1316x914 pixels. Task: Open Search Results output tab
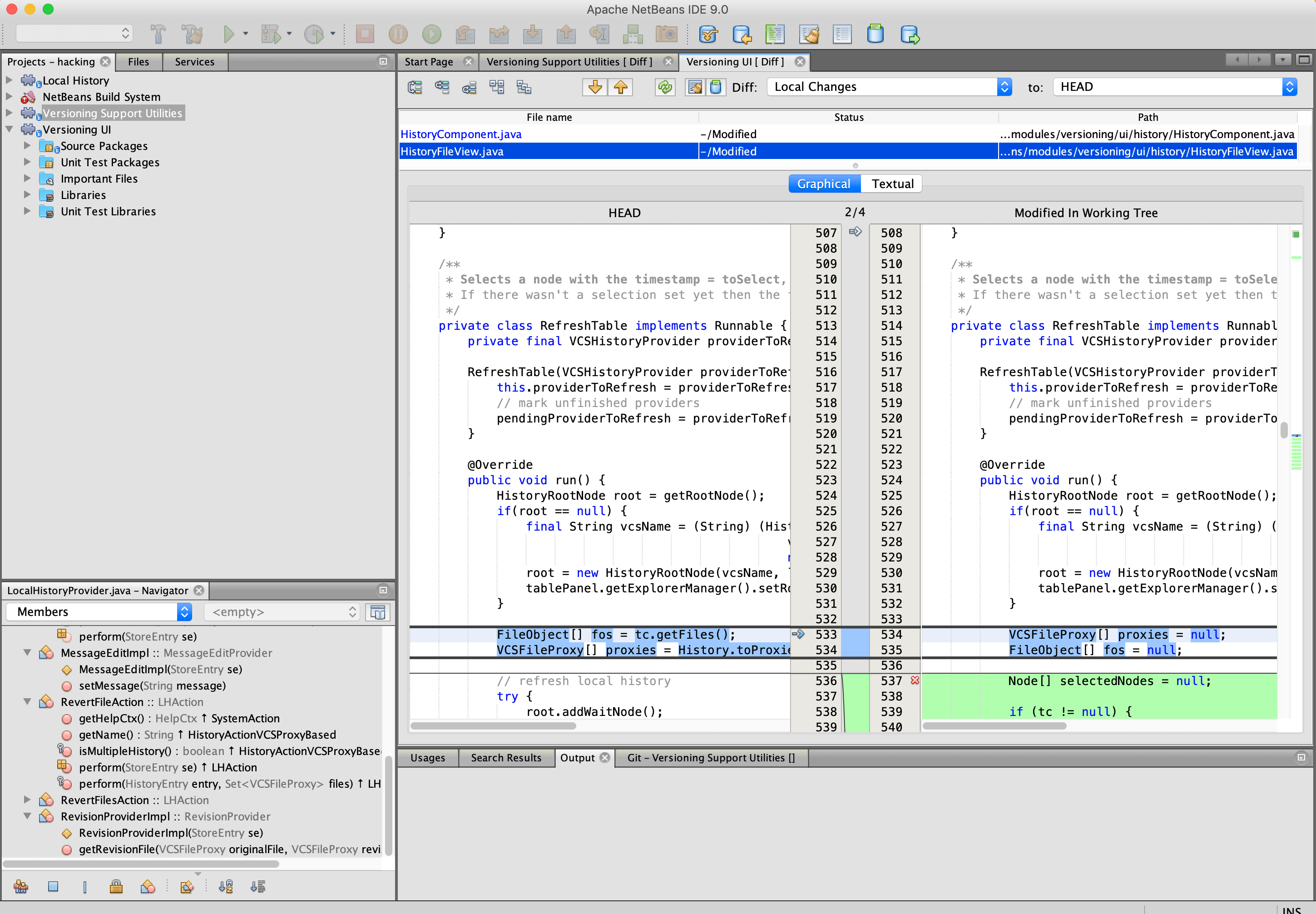[505, 758]
